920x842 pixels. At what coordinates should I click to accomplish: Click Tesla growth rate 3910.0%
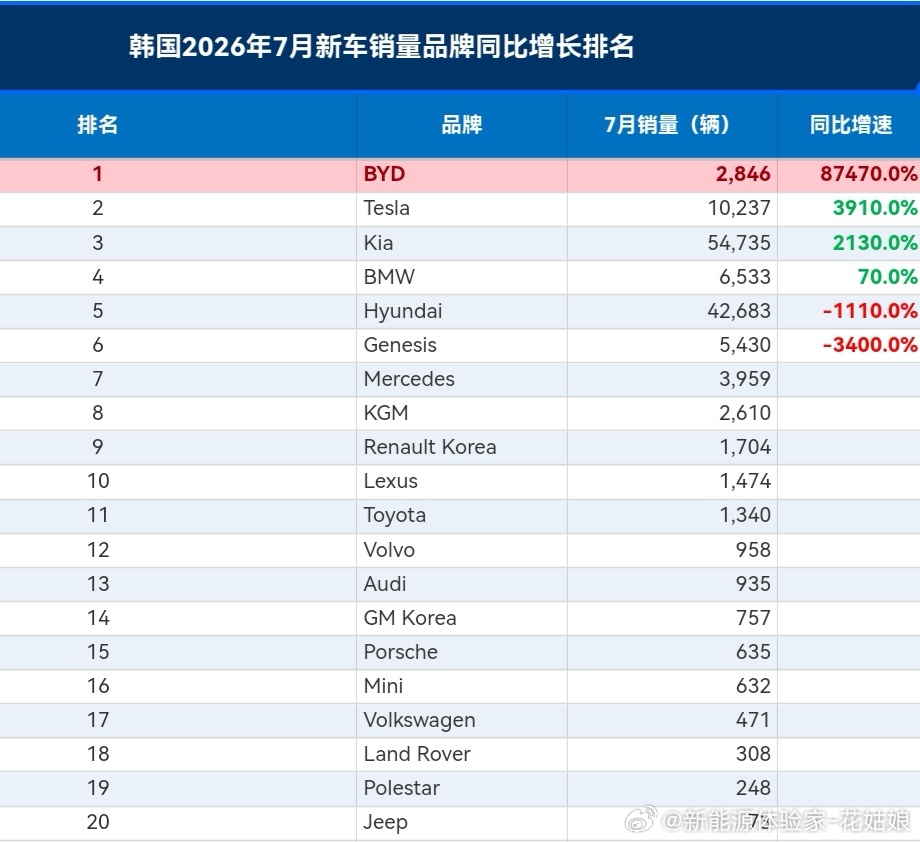pos(875,208)
